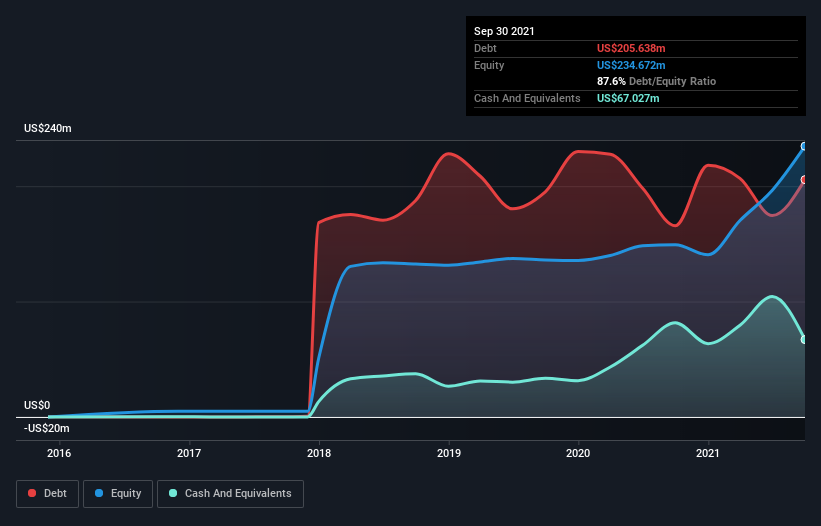Image resolution: width=821 pixels, height=526 pixels.
Task: Select the teal Cash endpoint marker
Action: (x=804, y=339)
